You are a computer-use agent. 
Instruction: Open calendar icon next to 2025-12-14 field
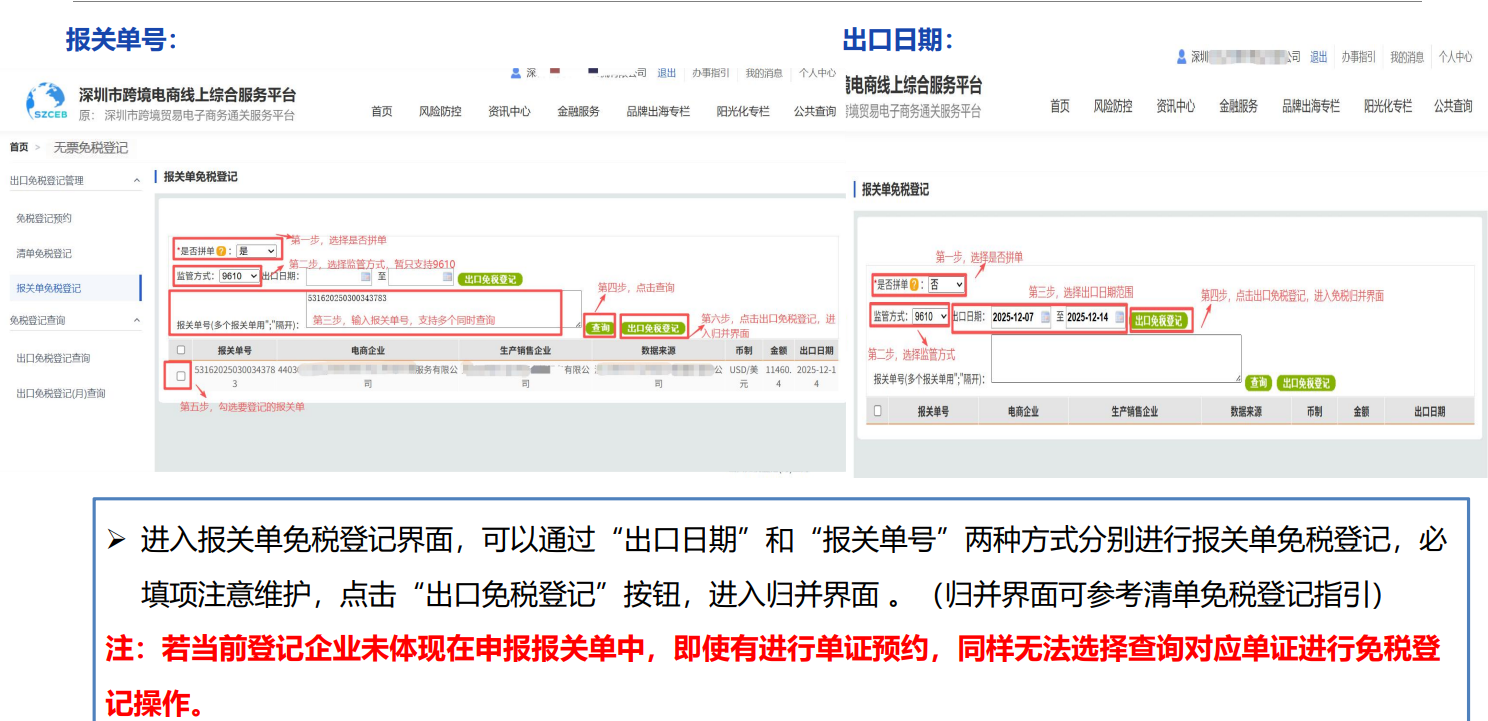point(1118,318)
